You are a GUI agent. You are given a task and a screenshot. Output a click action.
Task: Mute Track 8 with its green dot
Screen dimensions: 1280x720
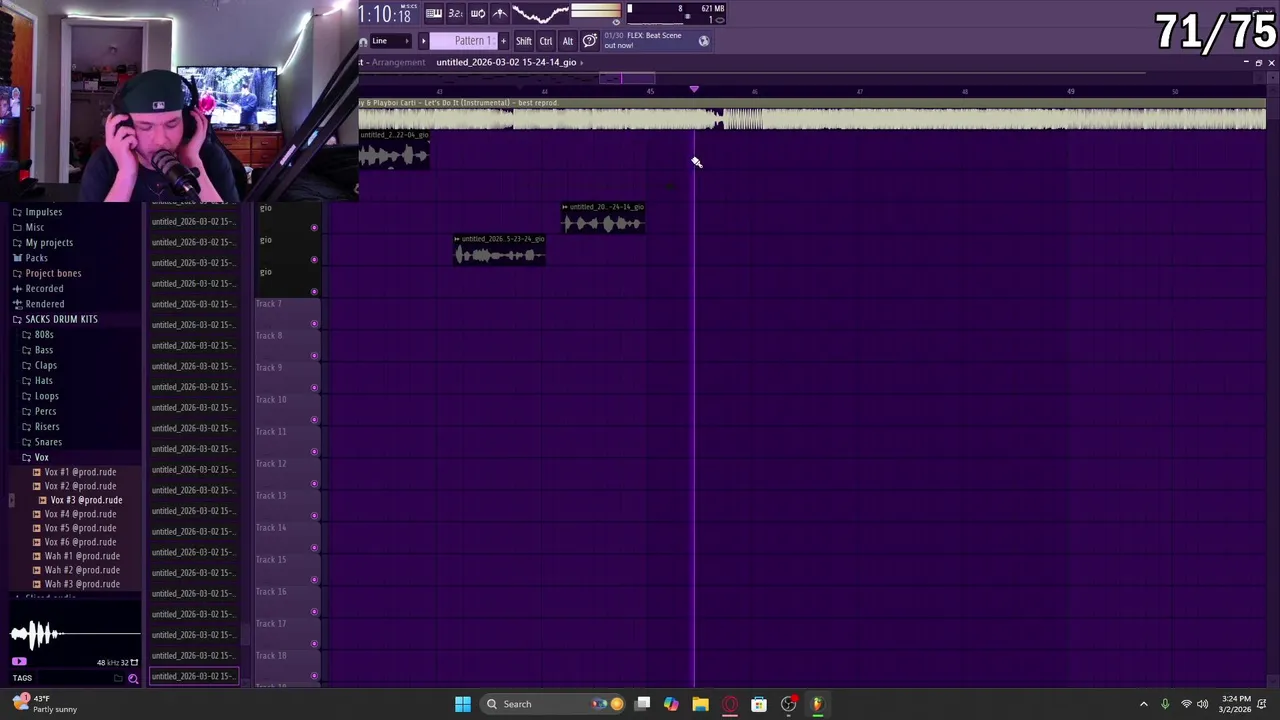coord(314,356)
